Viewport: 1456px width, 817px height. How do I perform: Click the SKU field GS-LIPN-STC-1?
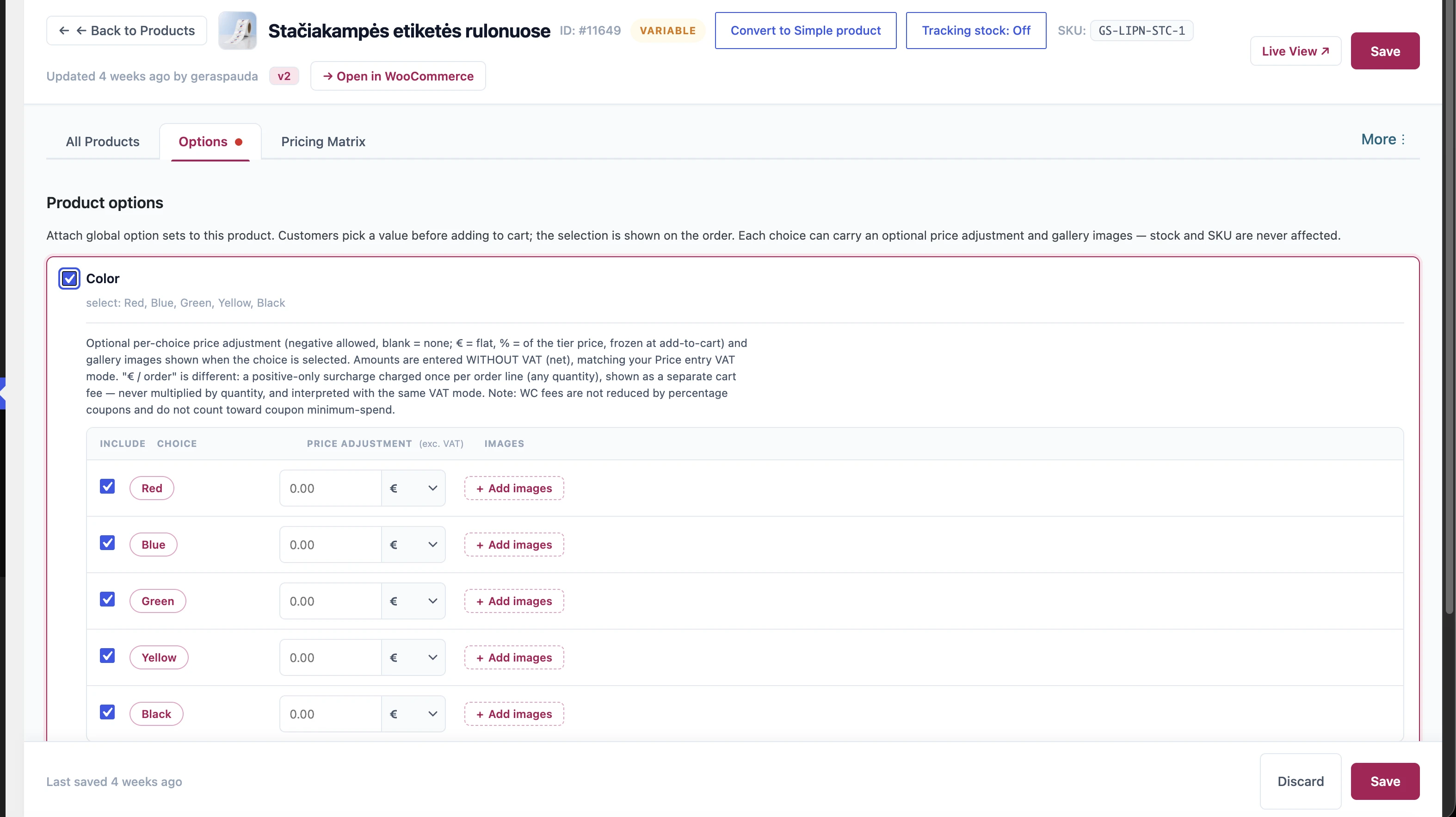point(1141,31)
